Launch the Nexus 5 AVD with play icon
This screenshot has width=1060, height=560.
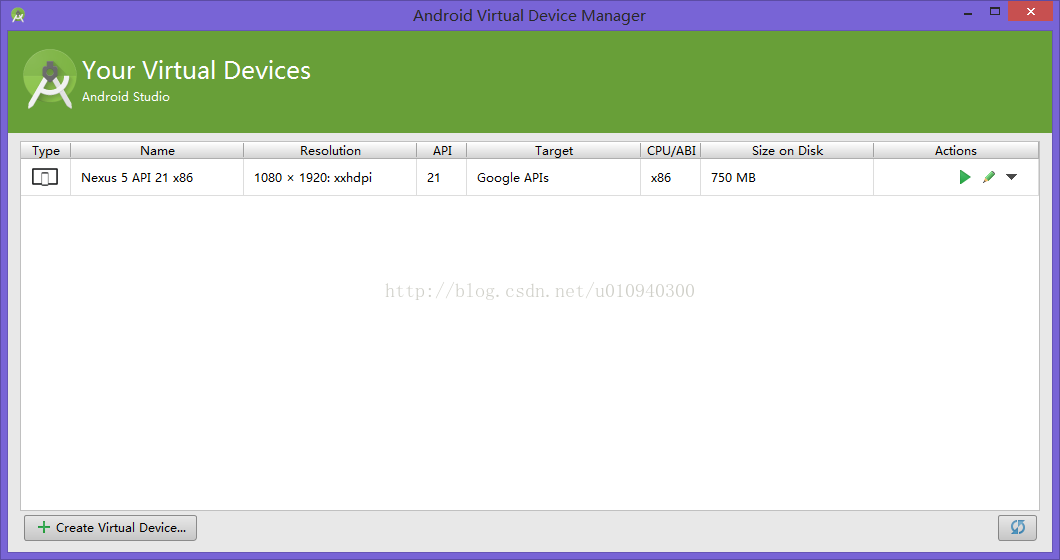pyautogui.click(x=965, y=177)
